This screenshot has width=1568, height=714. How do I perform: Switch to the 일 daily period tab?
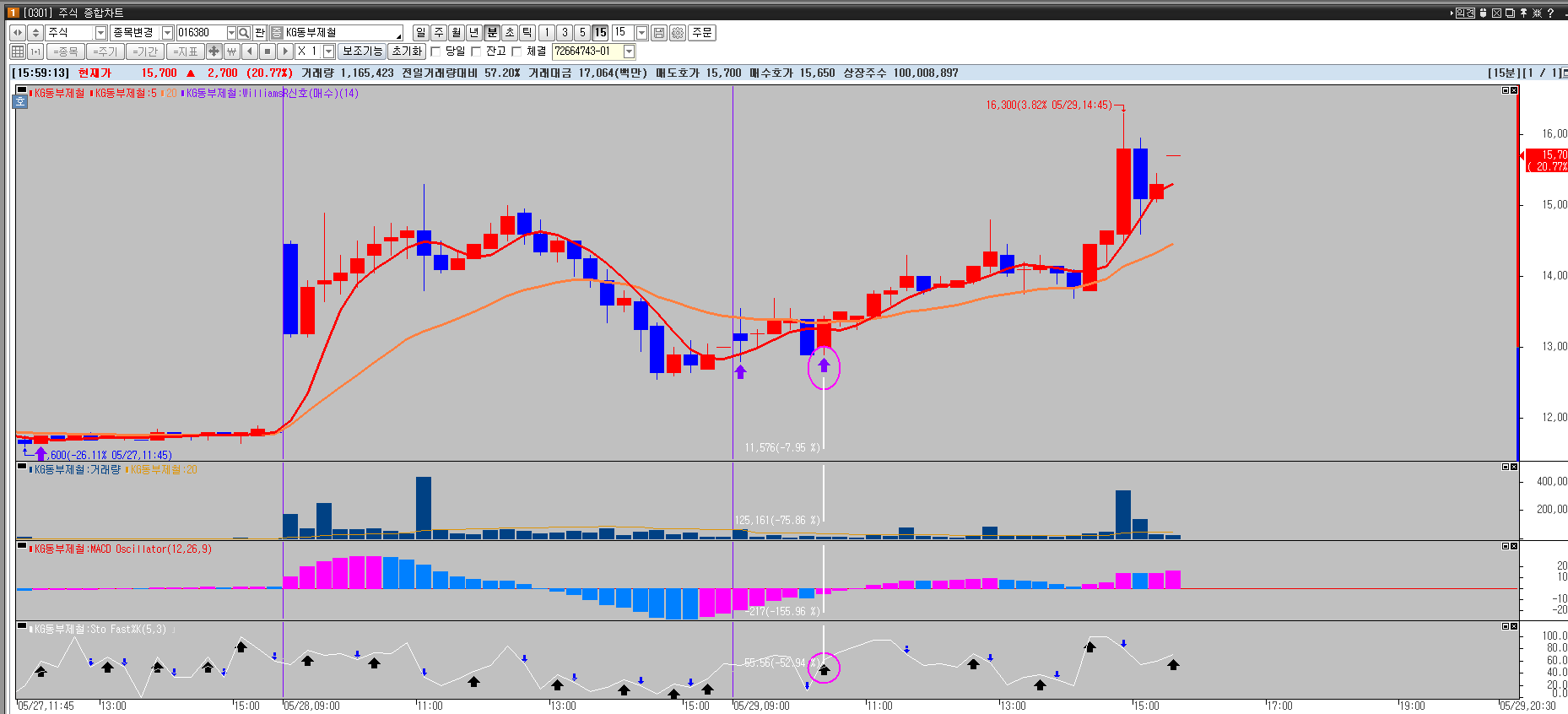(x=420, y=33)
